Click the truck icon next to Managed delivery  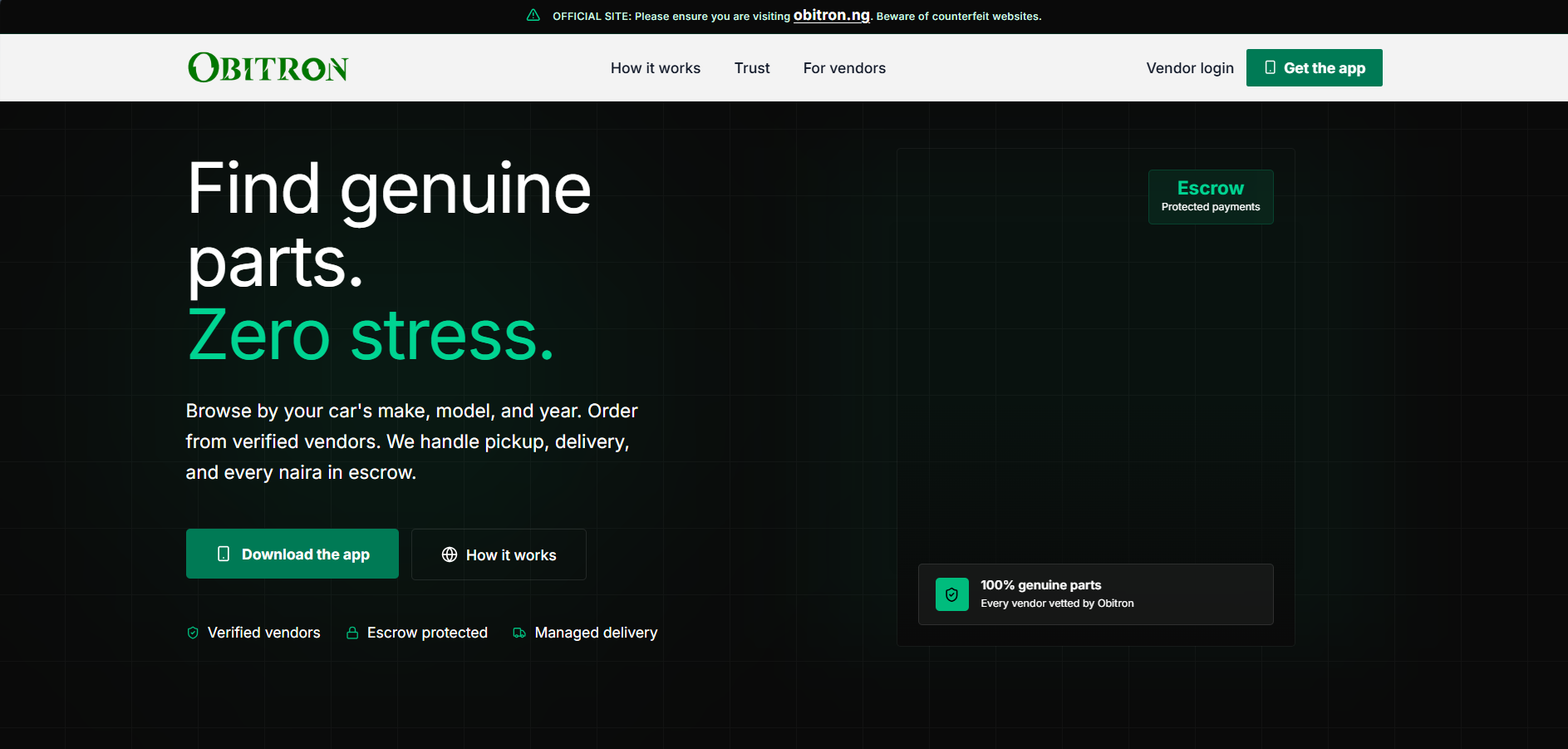[519, 633]
